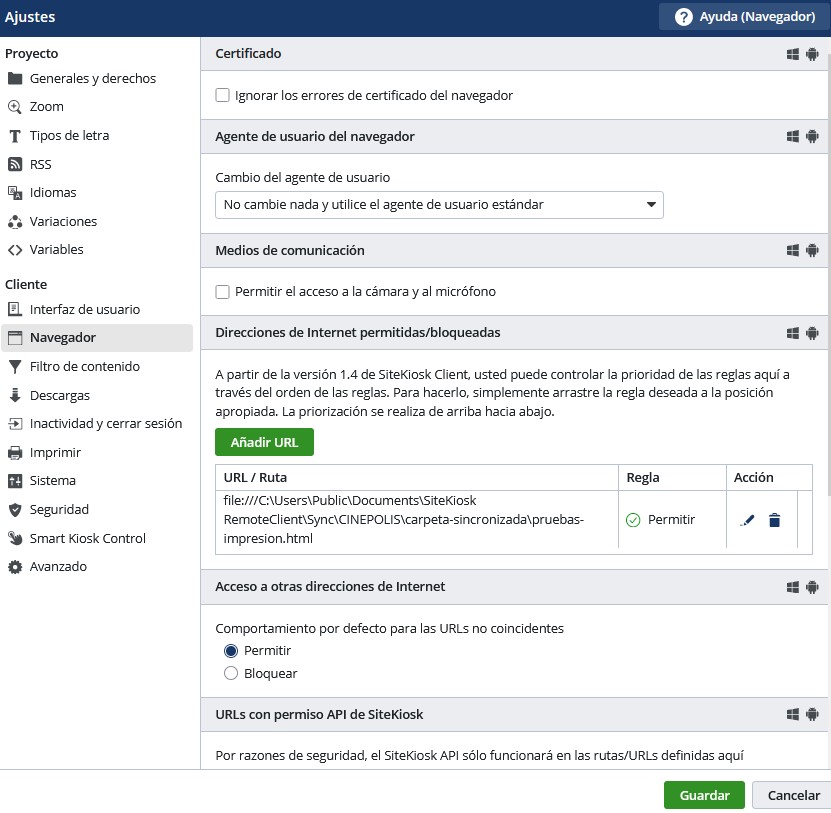The image size is (831, 813).
Task: Click the Ayuda question mark icon
Action: pyautogui.click(x=684, y=17)
